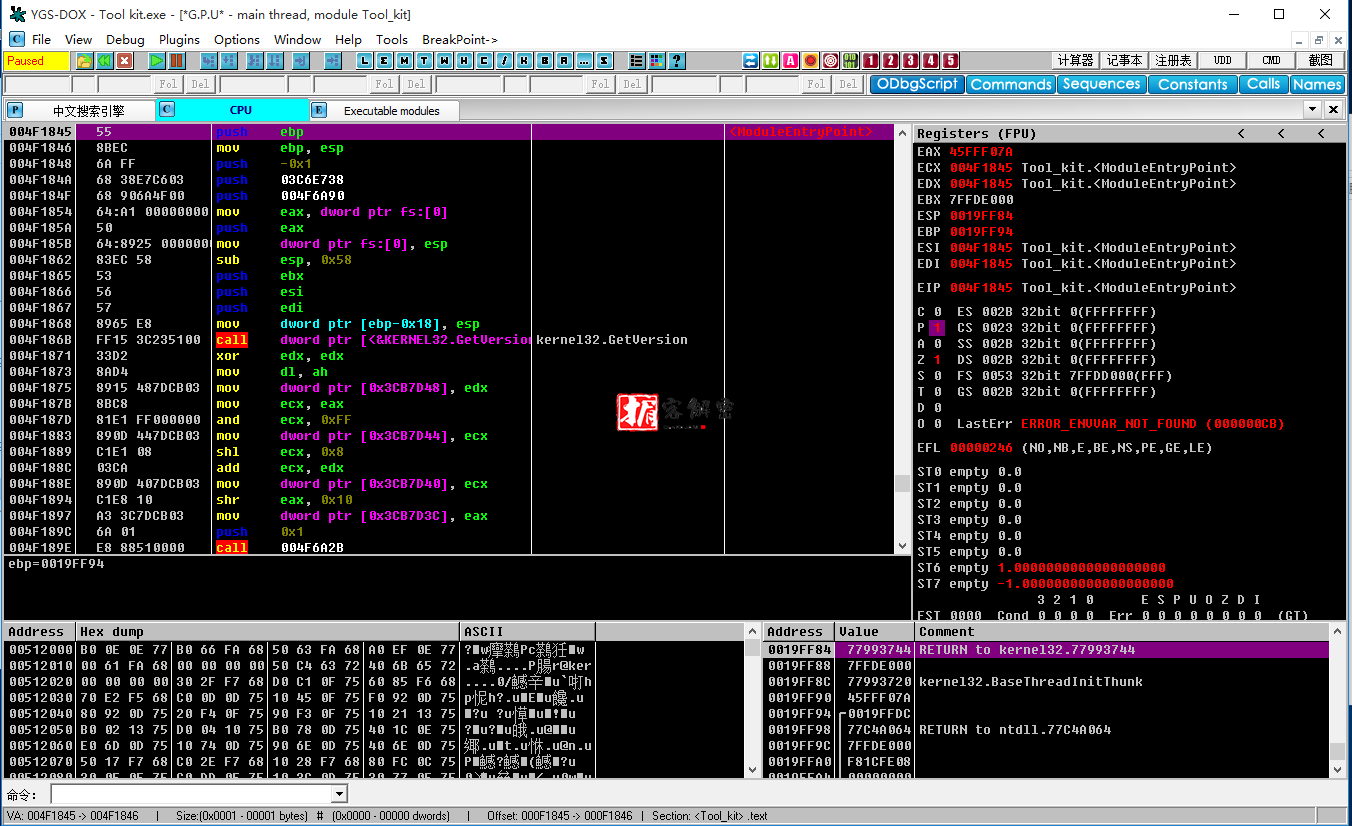Click the 记事本 button
The image size is (1352, 826).
tap(1124, 61)
